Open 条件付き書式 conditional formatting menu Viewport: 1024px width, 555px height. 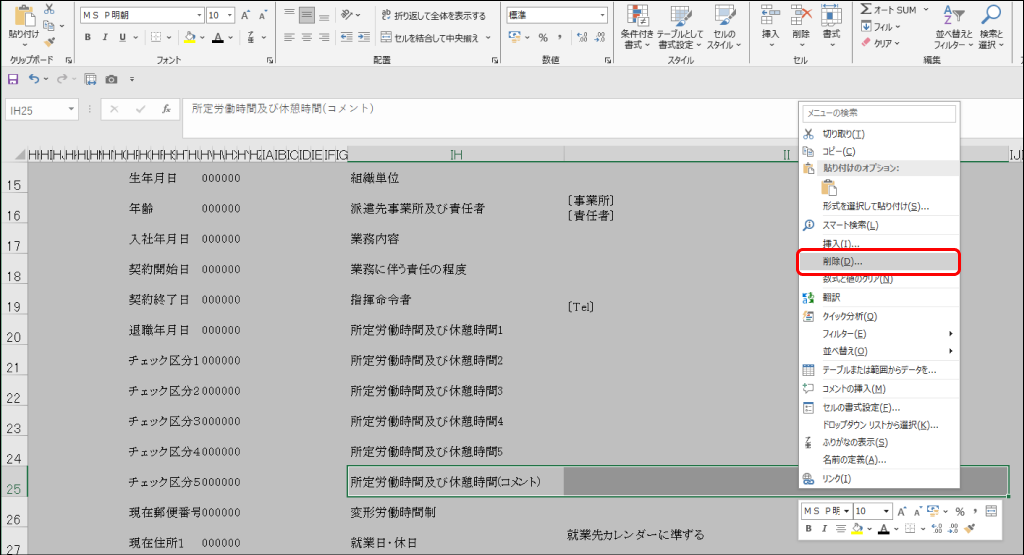click(x=636, y=27)
